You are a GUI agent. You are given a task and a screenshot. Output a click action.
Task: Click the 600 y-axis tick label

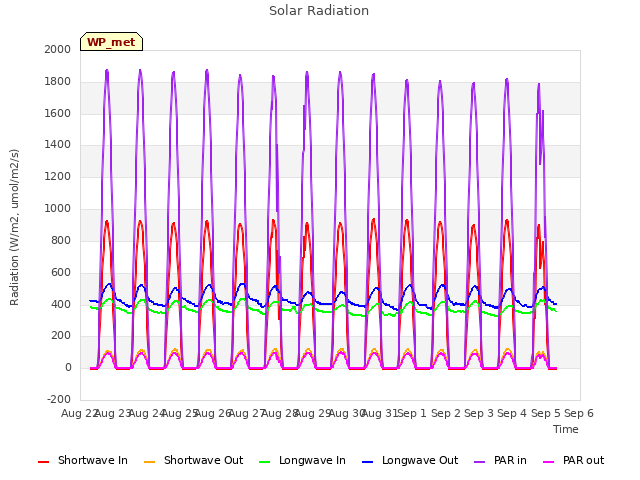61,272
